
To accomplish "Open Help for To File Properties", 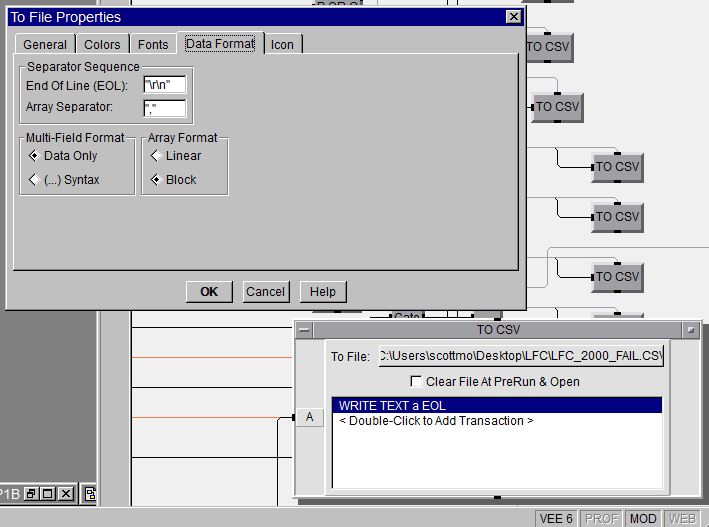I will [322, 291].
